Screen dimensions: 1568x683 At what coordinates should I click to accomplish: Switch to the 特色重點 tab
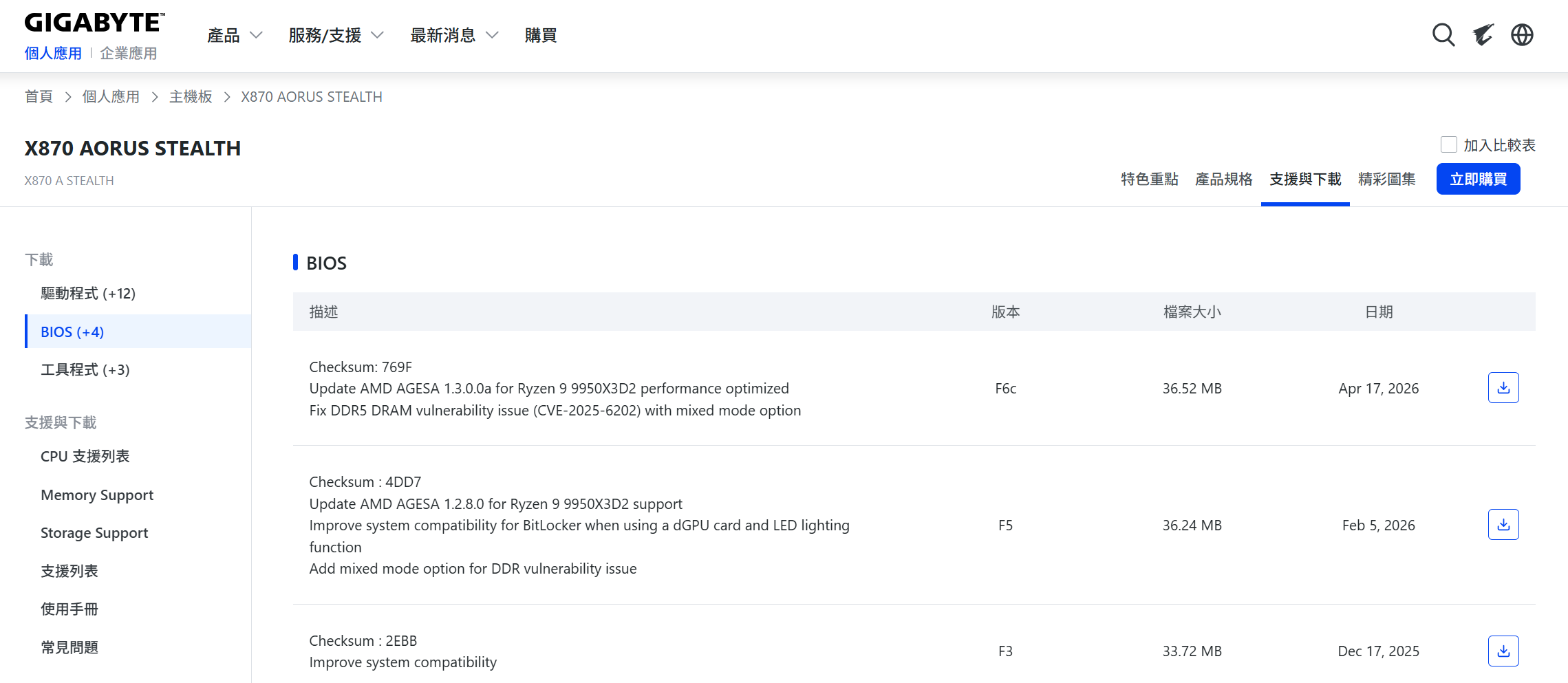(1149, 180)
